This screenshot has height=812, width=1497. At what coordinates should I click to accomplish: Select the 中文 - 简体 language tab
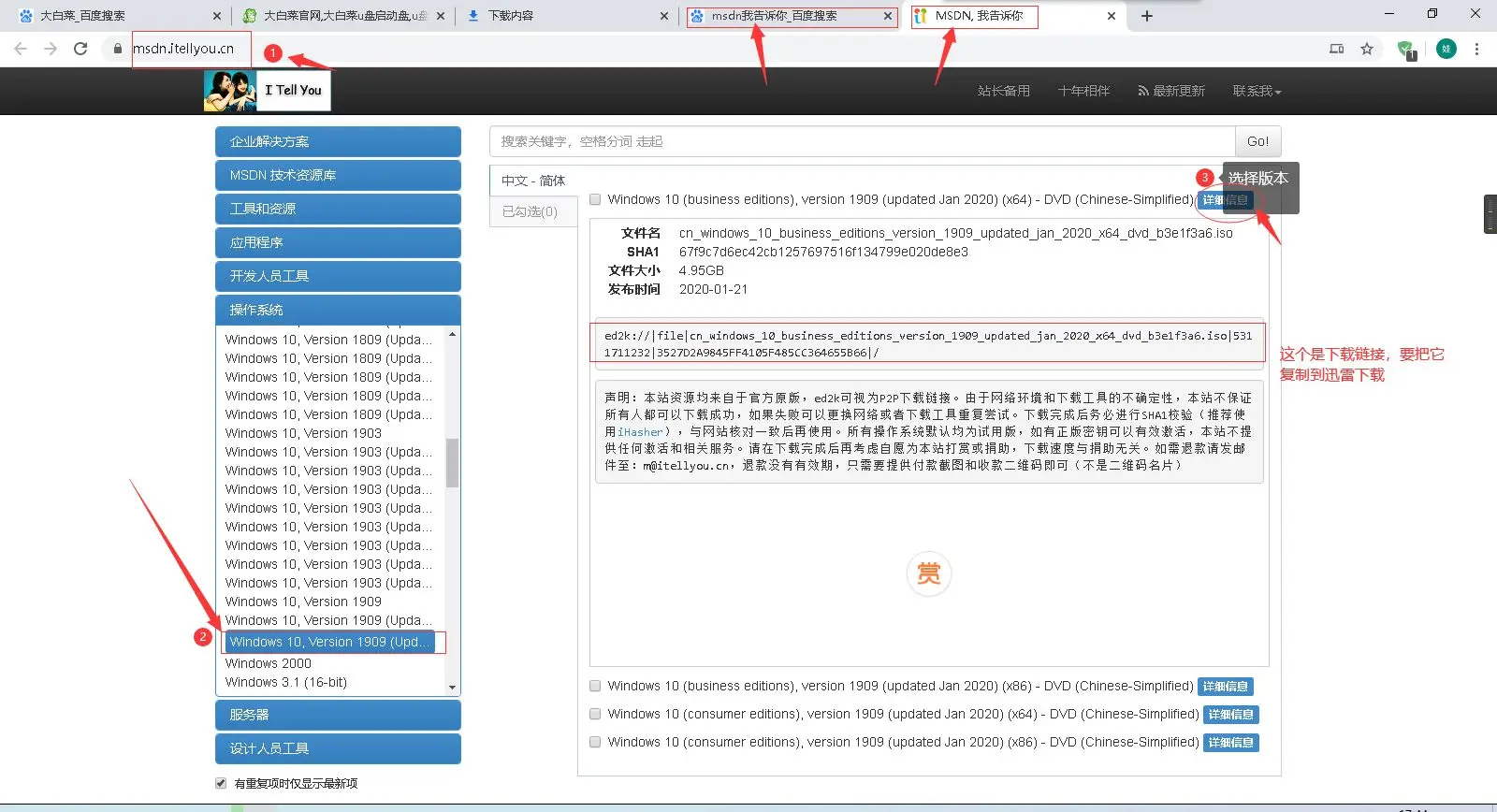(x=533, y=181)
